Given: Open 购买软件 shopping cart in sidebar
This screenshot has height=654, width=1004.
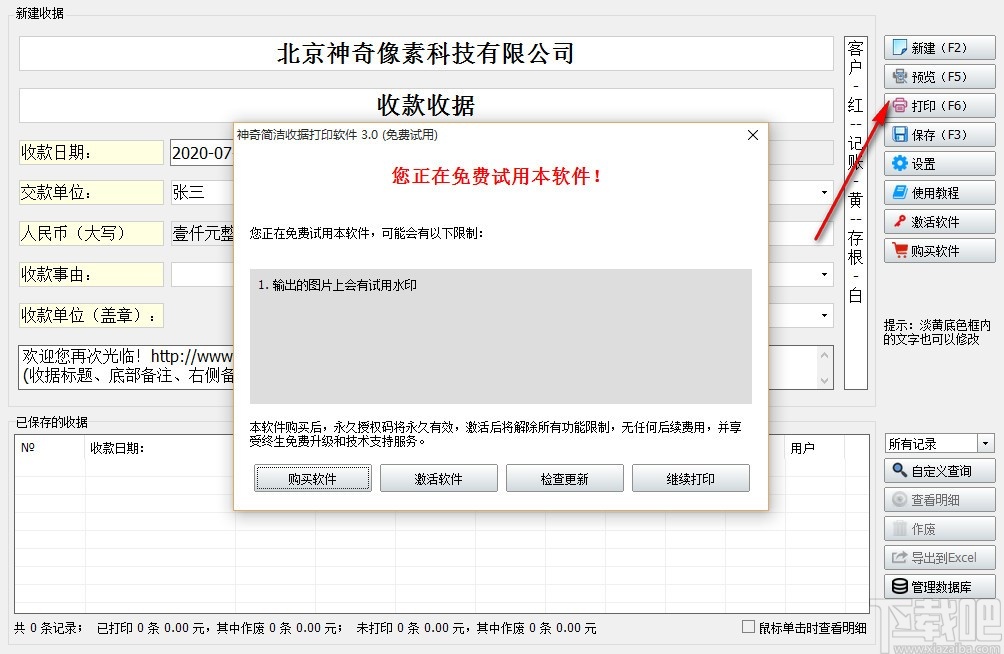Looking at the screenshot, I should [x=939, y=250].
